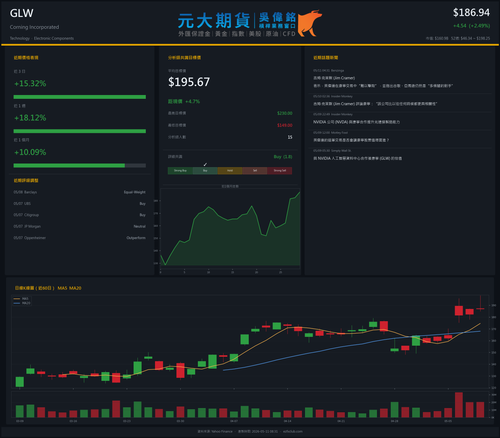Screen dimensions: 500x438
Task: Click the progress bar under +15.32%
Action: (80, 97)
